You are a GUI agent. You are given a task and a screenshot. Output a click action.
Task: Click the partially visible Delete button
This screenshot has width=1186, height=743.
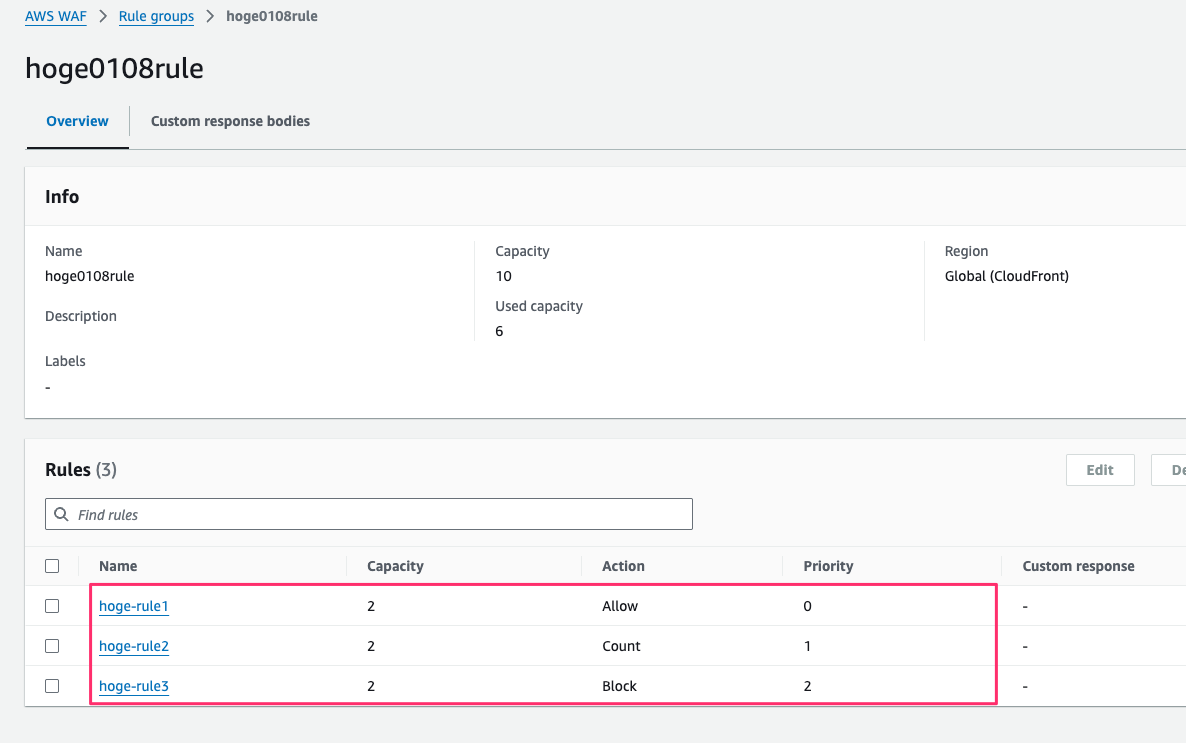pos(1170,470)
